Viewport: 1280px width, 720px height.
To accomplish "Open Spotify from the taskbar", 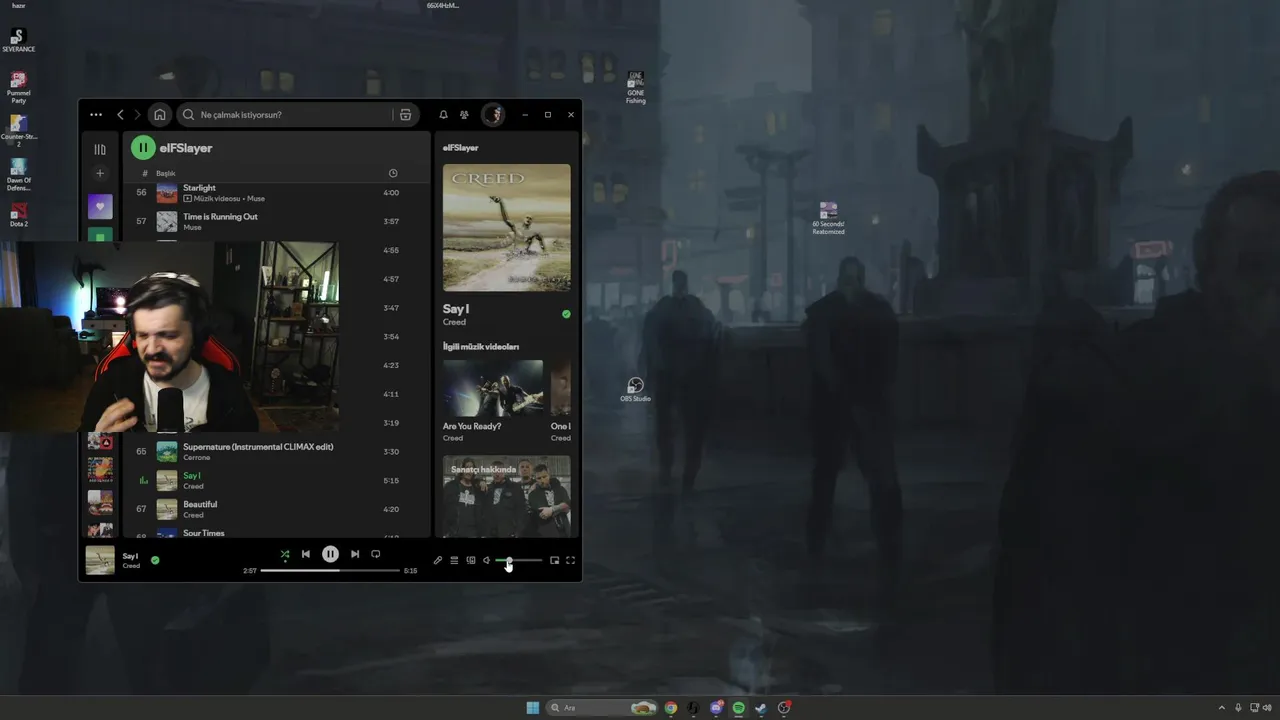I will 738,708.
